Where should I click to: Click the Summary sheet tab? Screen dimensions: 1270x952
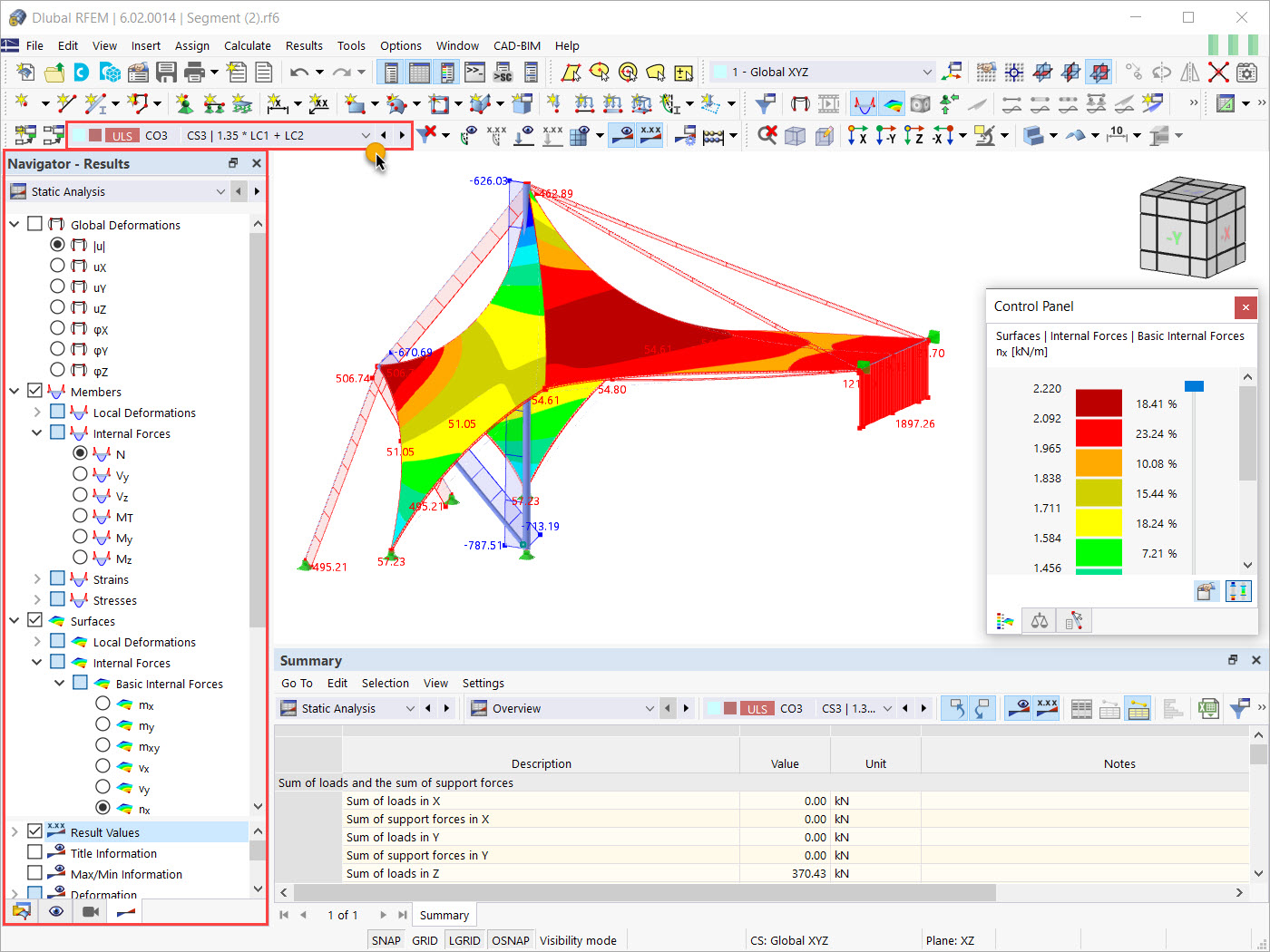[x=444, y=915]
